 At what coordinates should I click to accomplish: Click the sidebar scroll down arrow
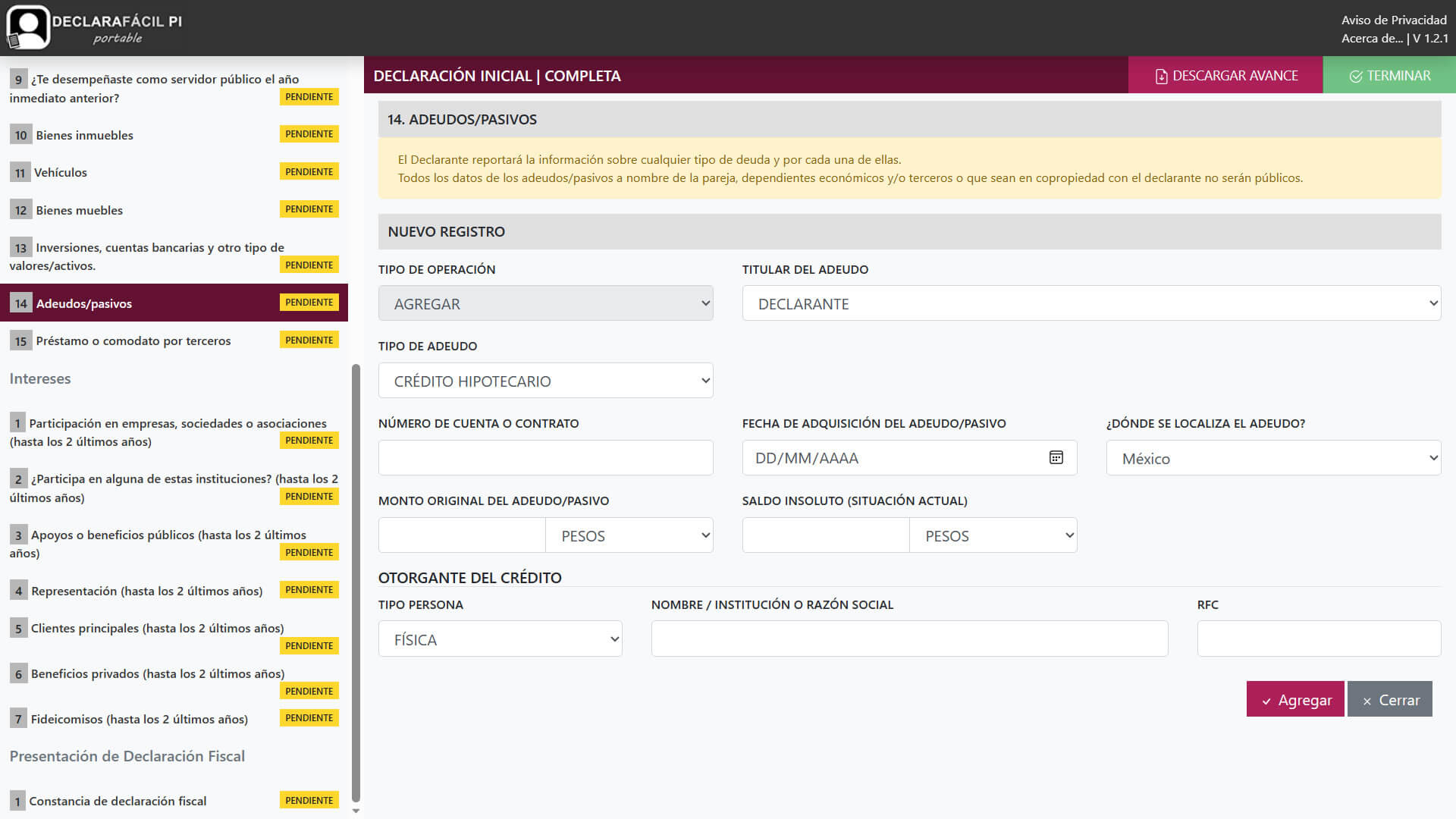click(356, 811)
